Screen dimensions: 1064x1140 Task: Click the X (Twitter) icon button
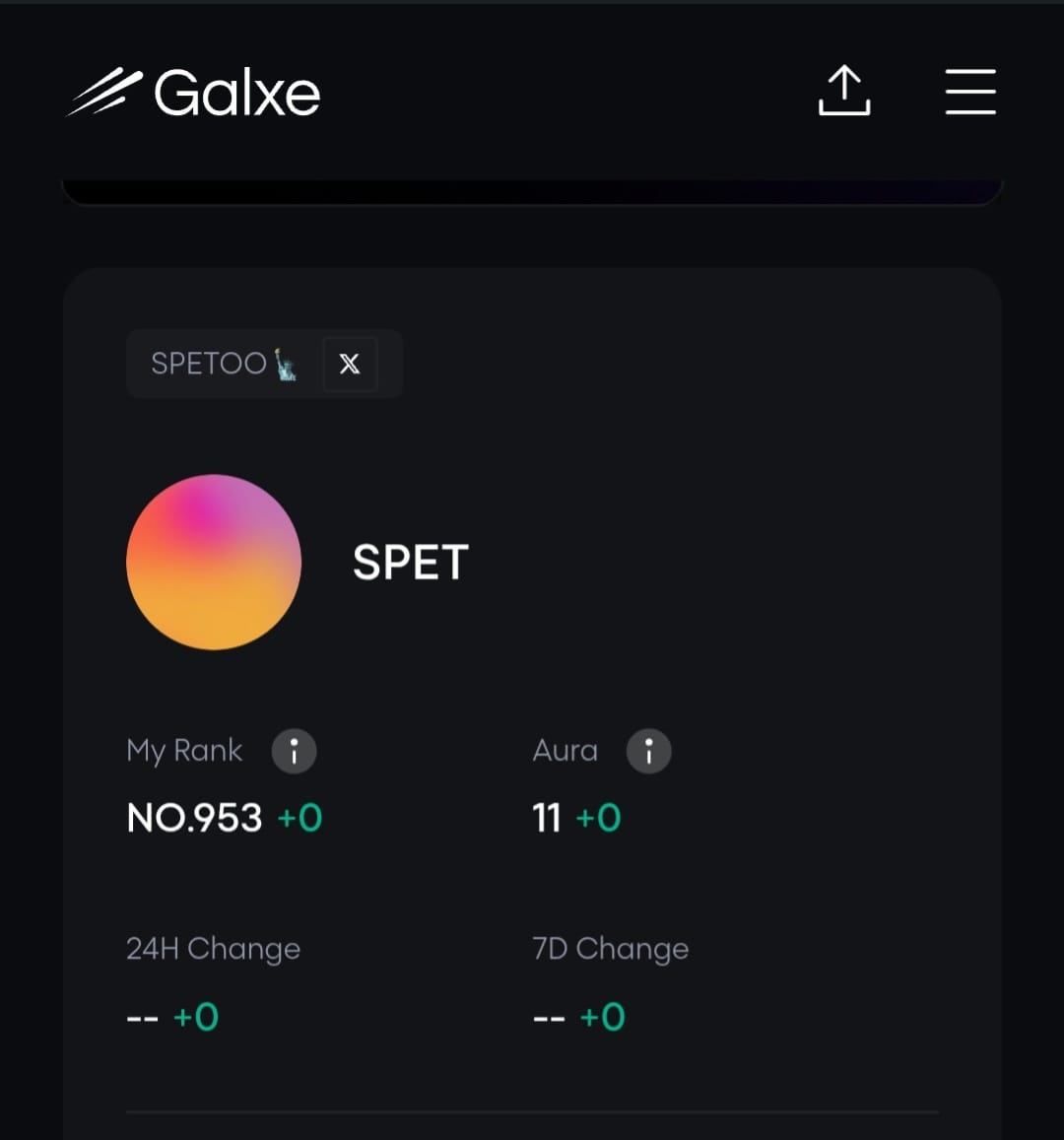point(350,364)
